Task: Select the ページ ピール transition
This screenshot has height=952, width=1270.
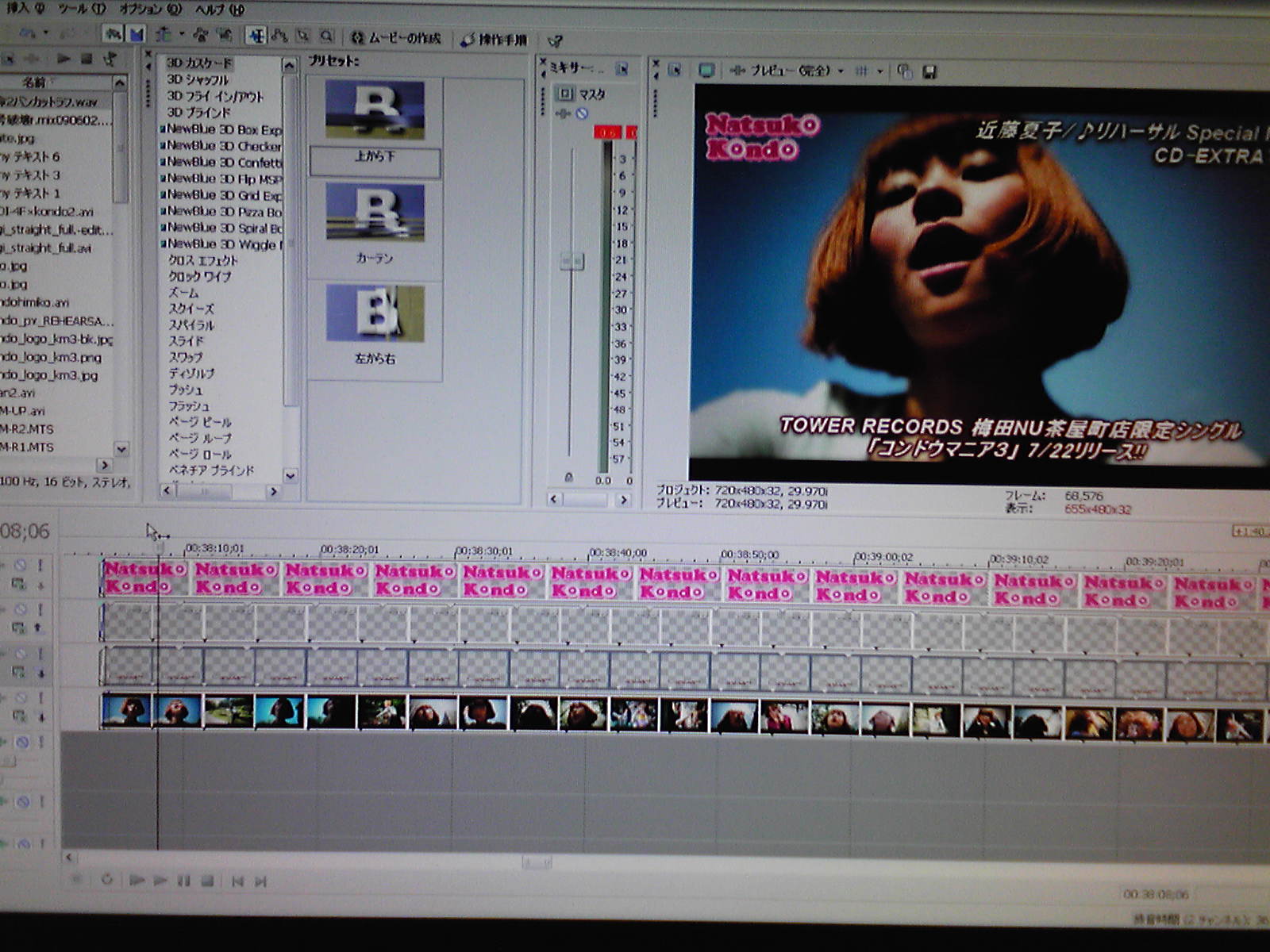Action: [x=200, y=422]
